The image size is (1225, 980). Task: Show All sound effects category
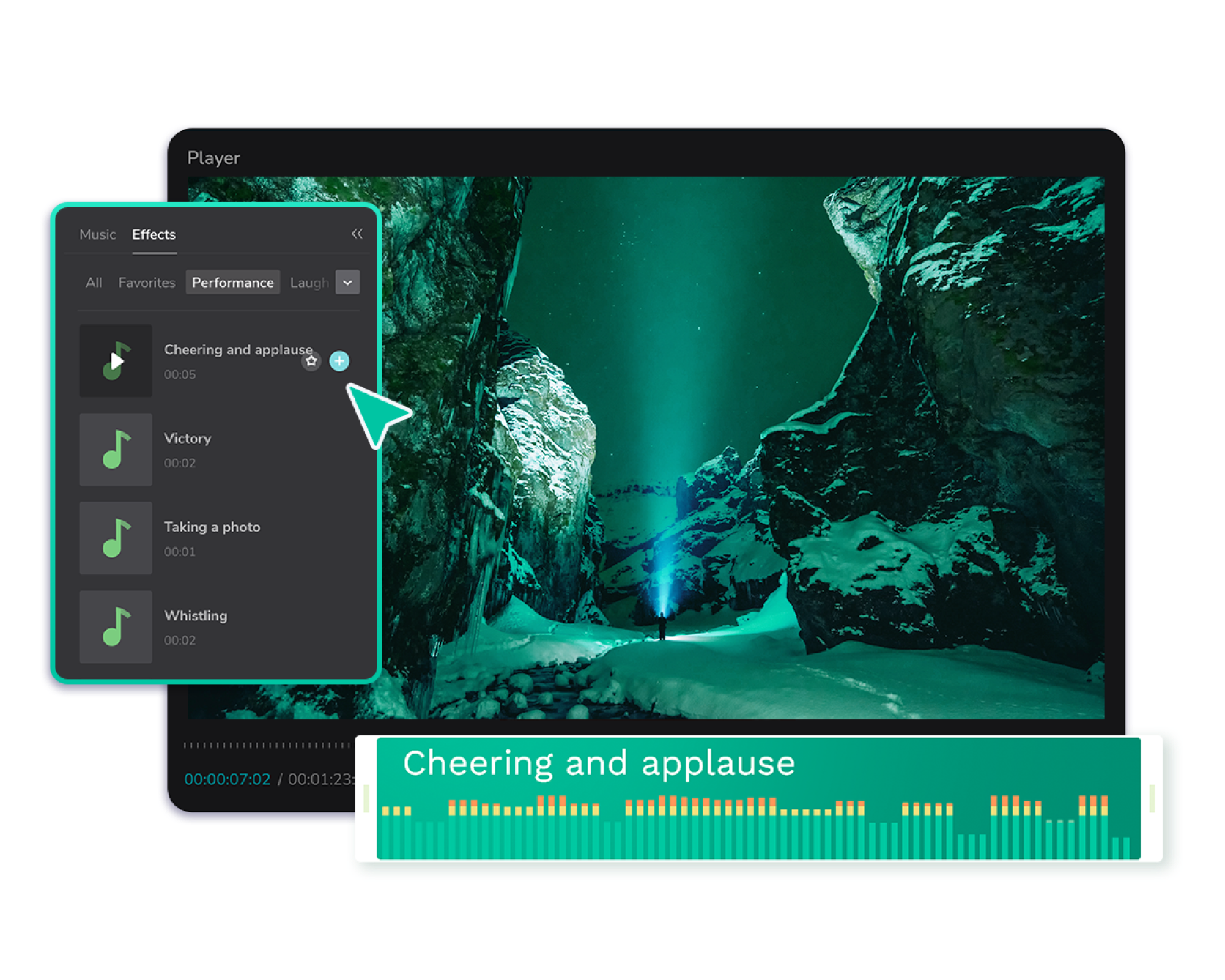click(94, 283)
